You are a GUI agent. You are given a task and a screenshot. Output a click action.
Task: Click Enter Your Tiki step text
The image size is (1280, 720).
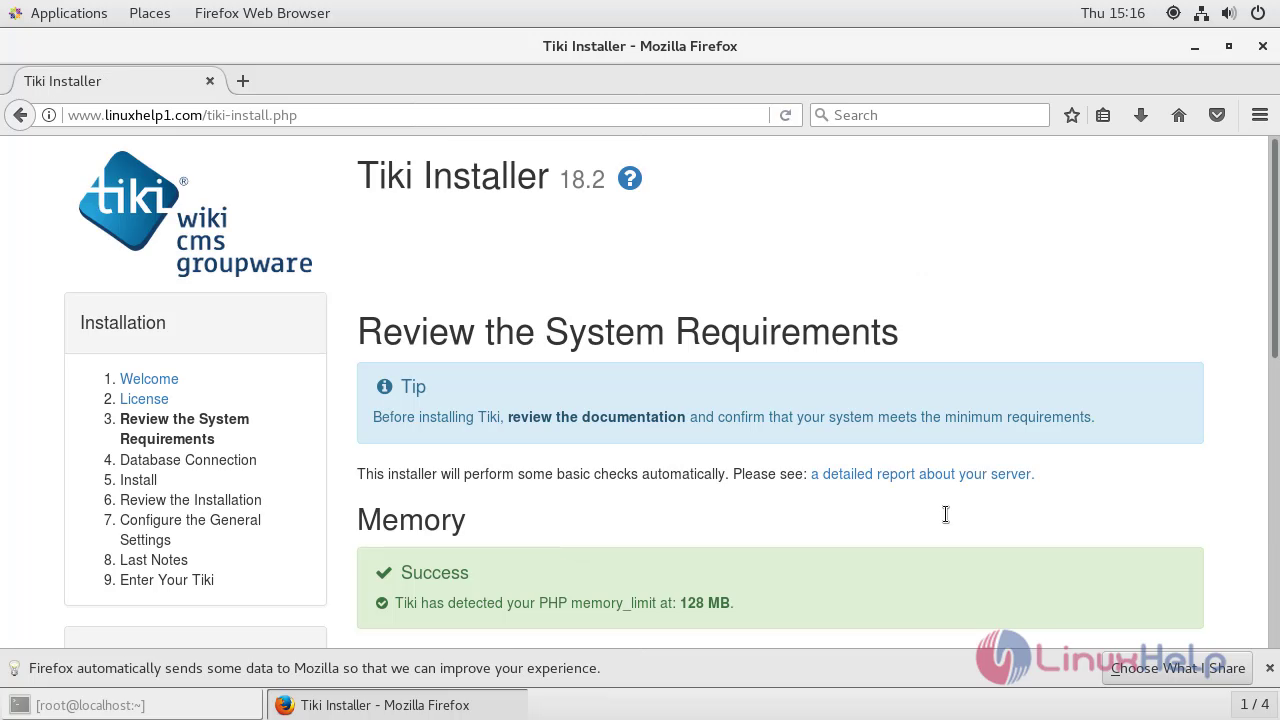pyautogui.click(x=167, y=580)
